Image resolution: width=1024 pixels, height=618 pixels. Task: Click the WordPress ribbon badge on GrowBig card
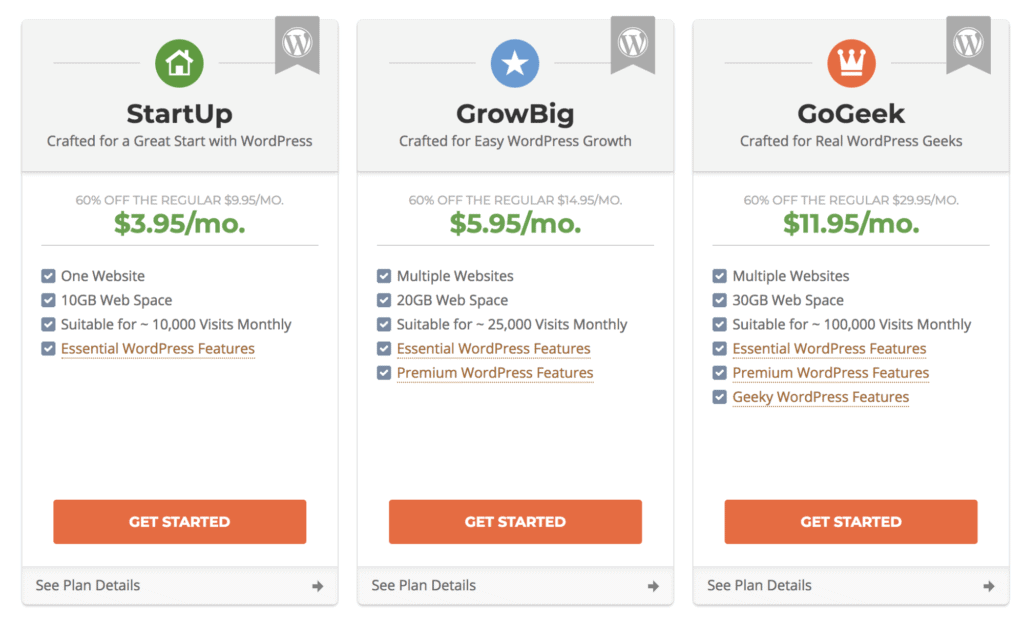coord(633,44)
